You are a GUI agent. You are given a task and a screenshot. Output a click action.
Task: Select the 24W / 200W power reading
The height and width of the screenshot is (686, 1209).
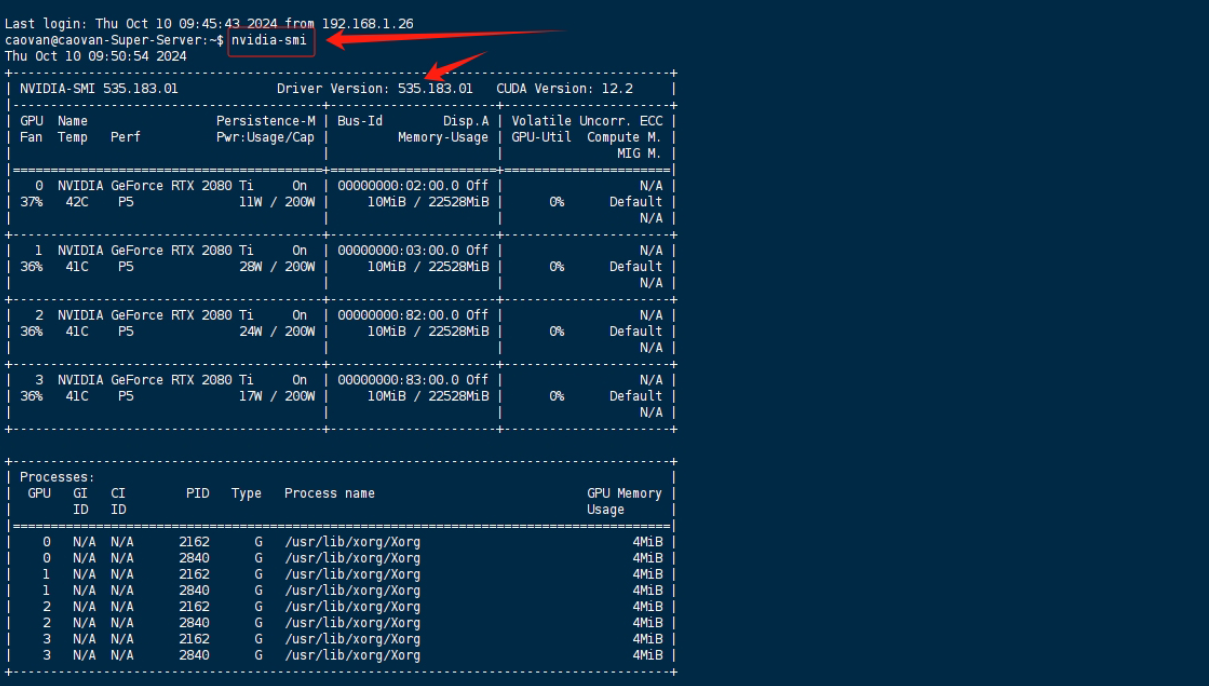coord(277,331)
